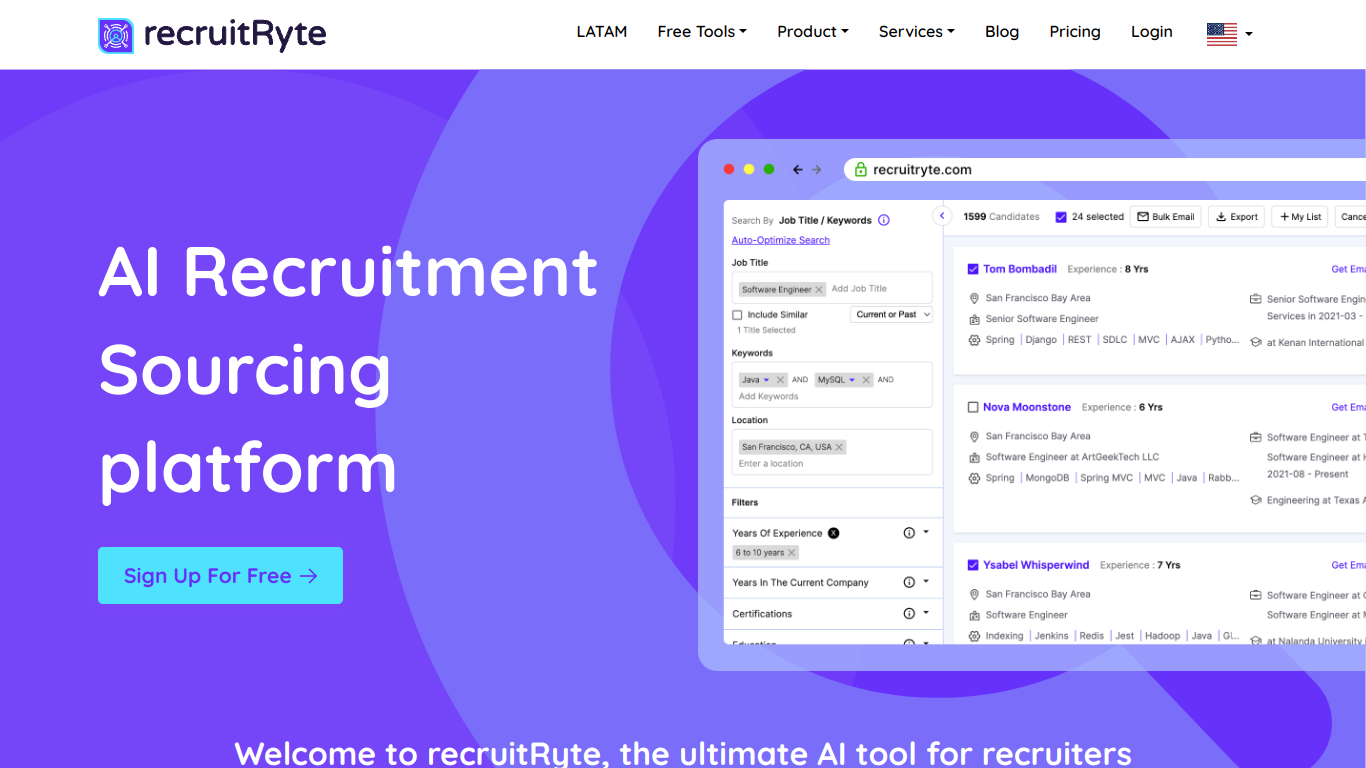This screenshot has width=1366, height=768.
Task: Click the info icon beside Job Title / Keywords
Action: (884, 220)
